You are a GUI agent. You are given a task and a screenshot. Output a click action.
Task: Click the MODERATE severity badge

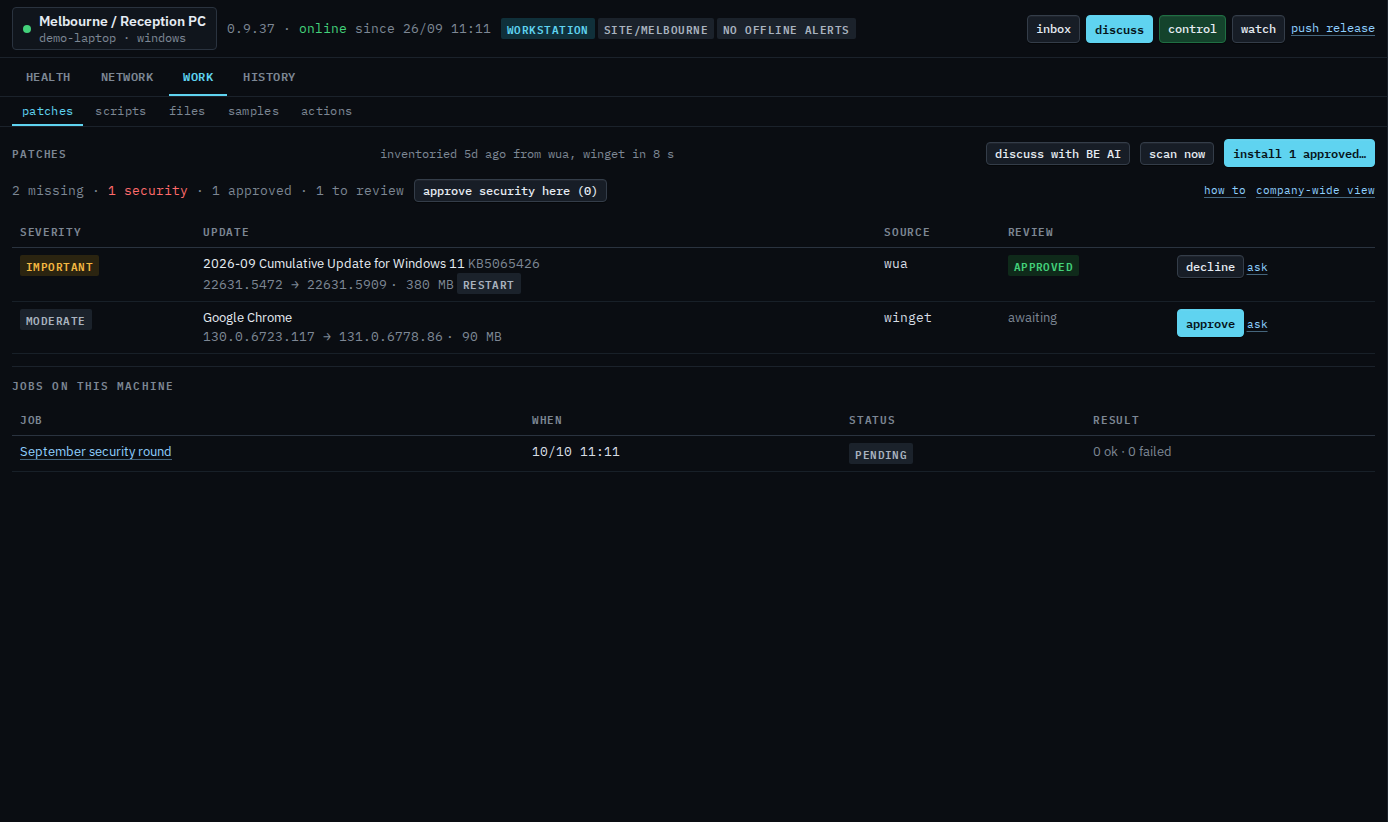pos(56,320)
